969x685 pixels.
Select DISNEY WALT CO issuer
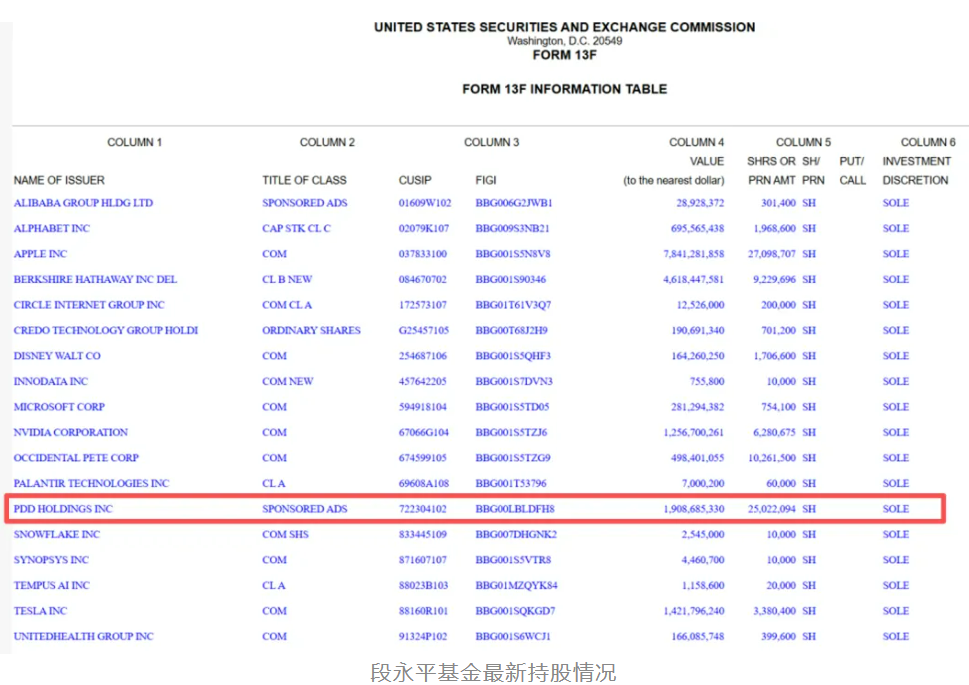(57, 355)
